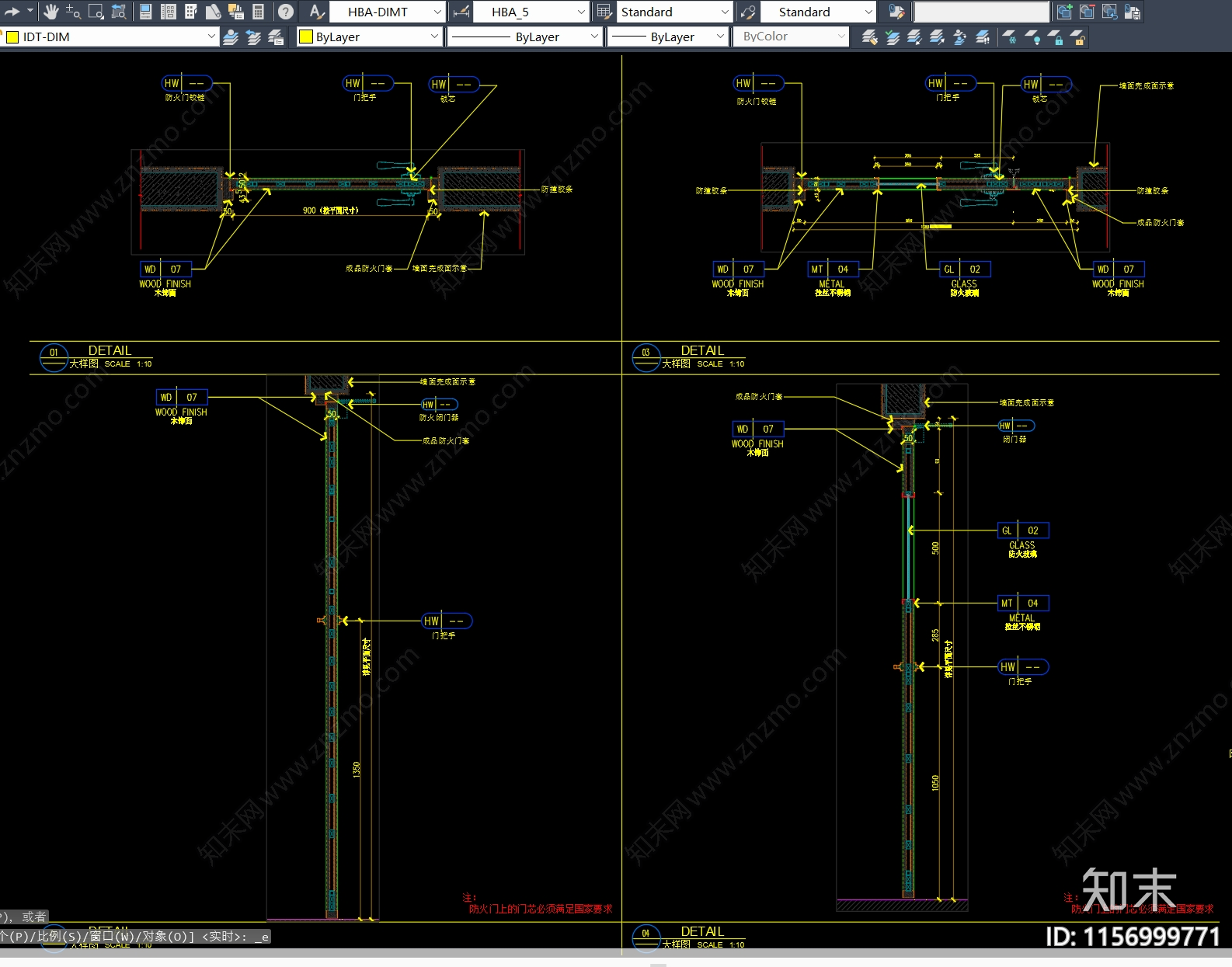This screenshot has width=1232, height=967.
Task: Click the Redo arrow icon
Action: click(11, 12)
